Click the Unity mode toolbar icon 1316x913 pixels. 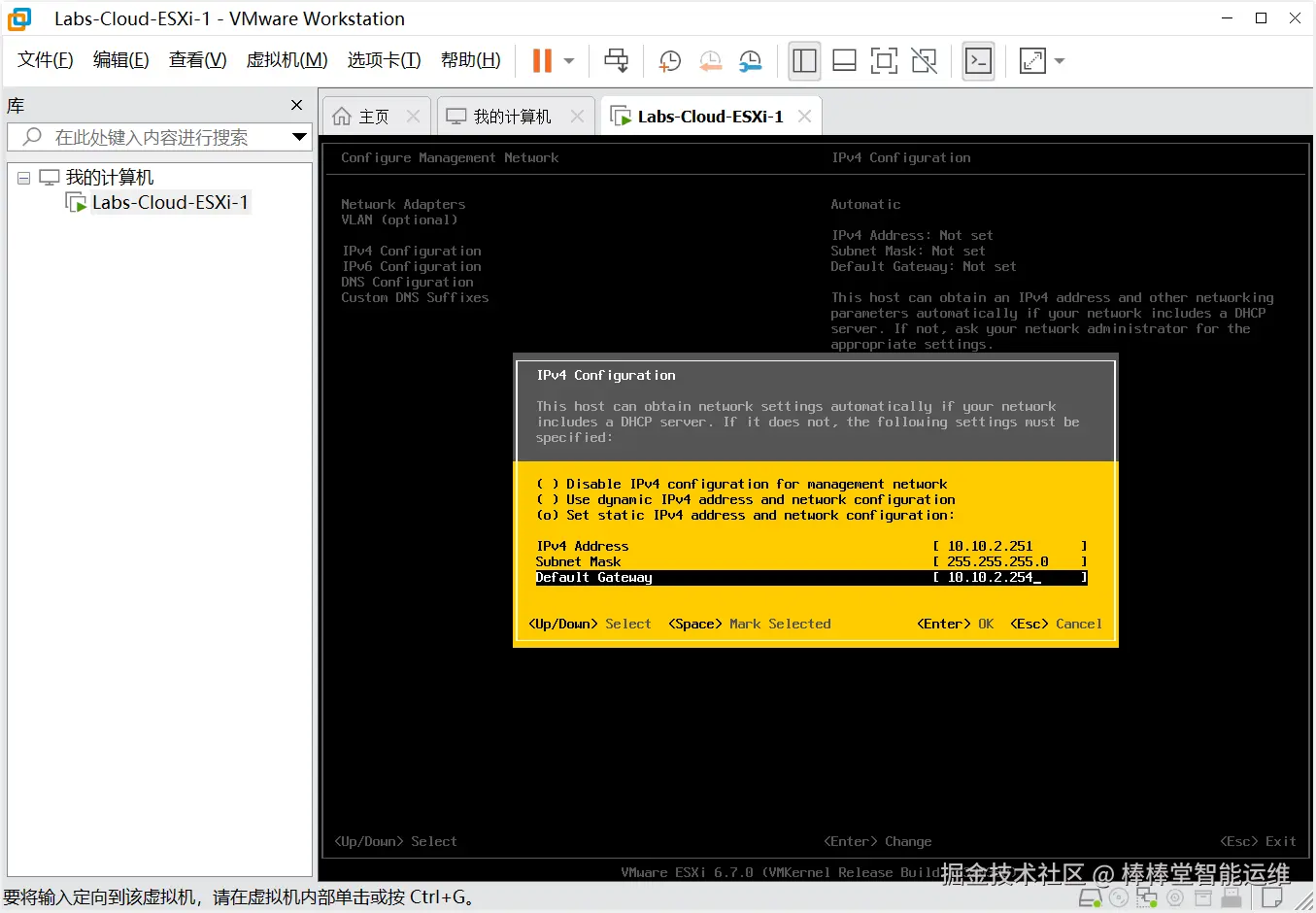(x=924, y=60)
